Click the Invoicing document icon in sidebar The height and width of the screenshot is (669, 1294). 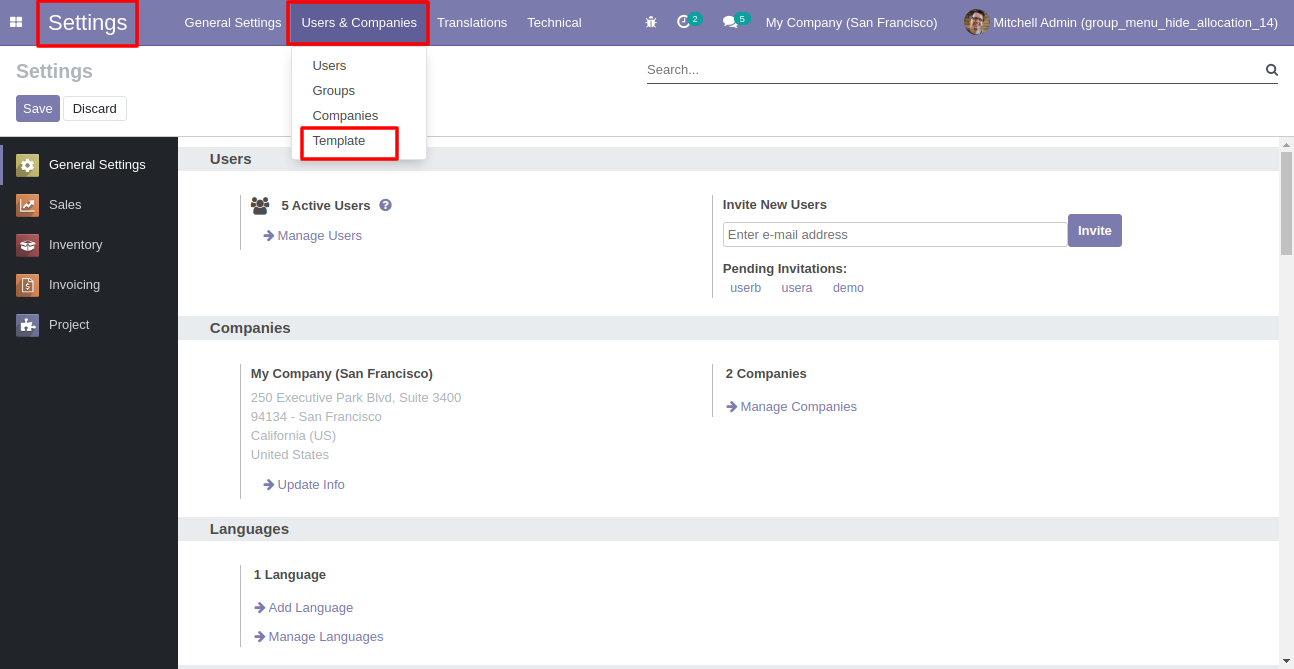28,285
